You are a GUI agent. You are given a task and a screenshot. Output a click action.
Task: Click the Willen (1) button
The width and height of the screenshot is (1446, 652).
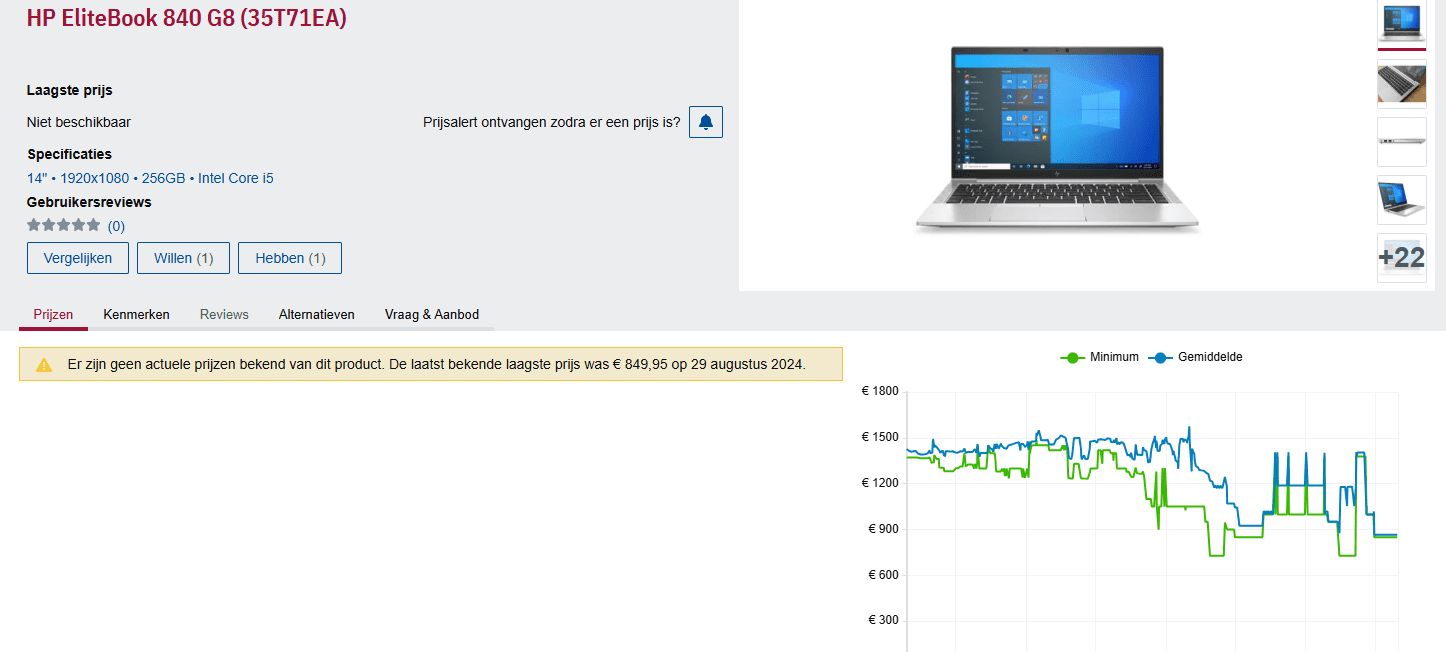coord(183,258)
